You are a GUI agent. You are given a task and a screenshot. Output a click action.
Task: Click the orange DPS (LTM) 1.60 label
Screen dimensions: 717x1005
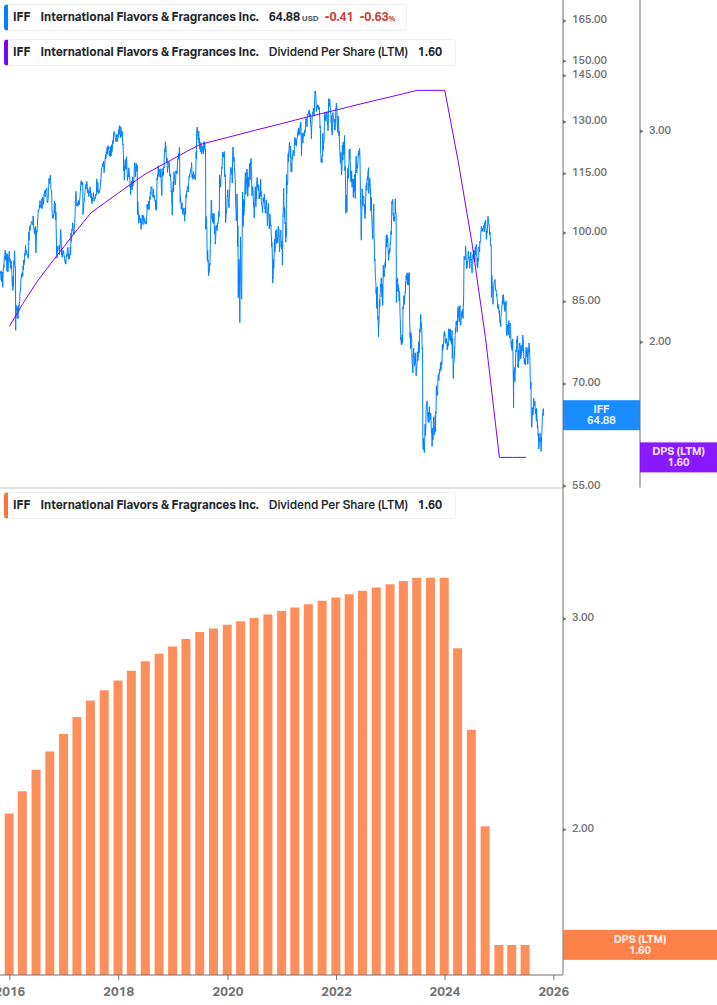point(639,945)
